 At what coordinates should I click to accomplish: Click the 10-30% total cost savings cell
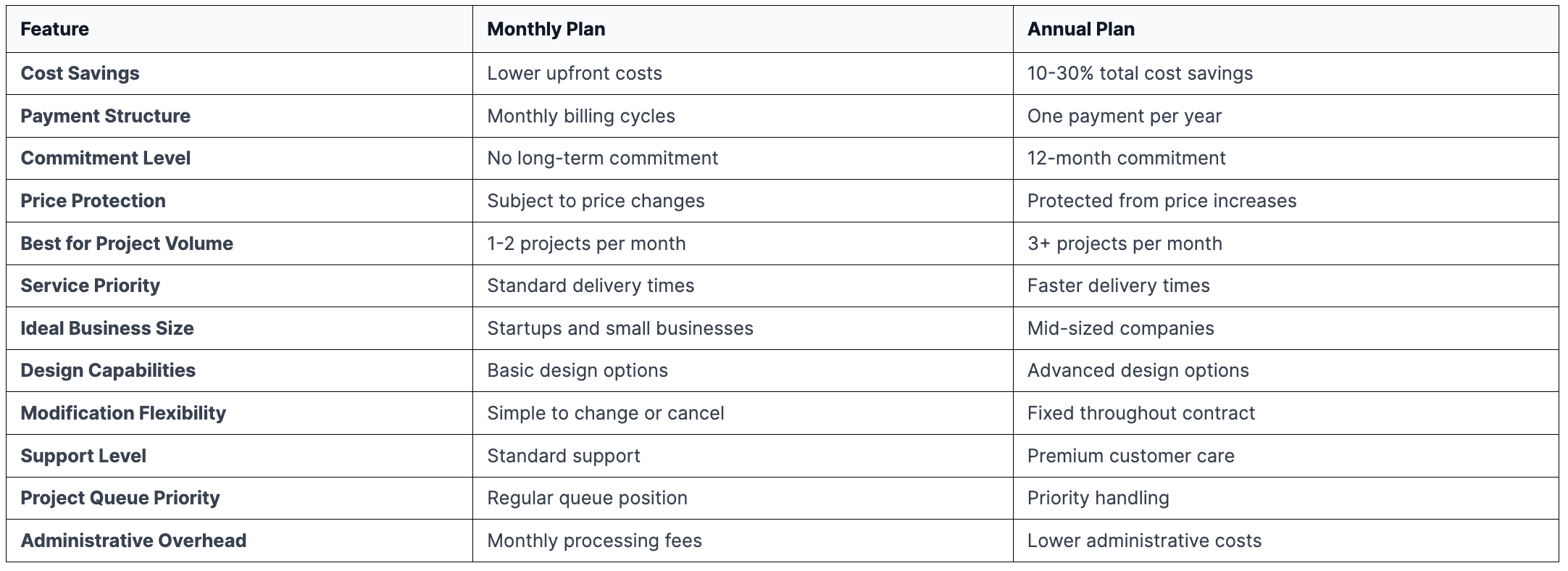pos(1140,73)
